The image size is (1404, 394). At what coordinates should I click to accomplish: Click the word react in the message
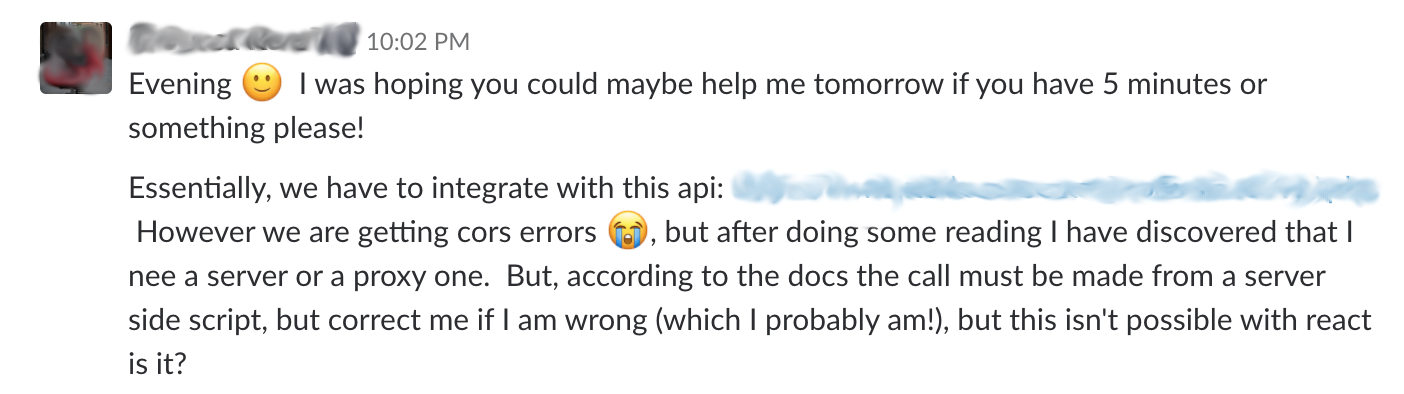click(1335, 322)
